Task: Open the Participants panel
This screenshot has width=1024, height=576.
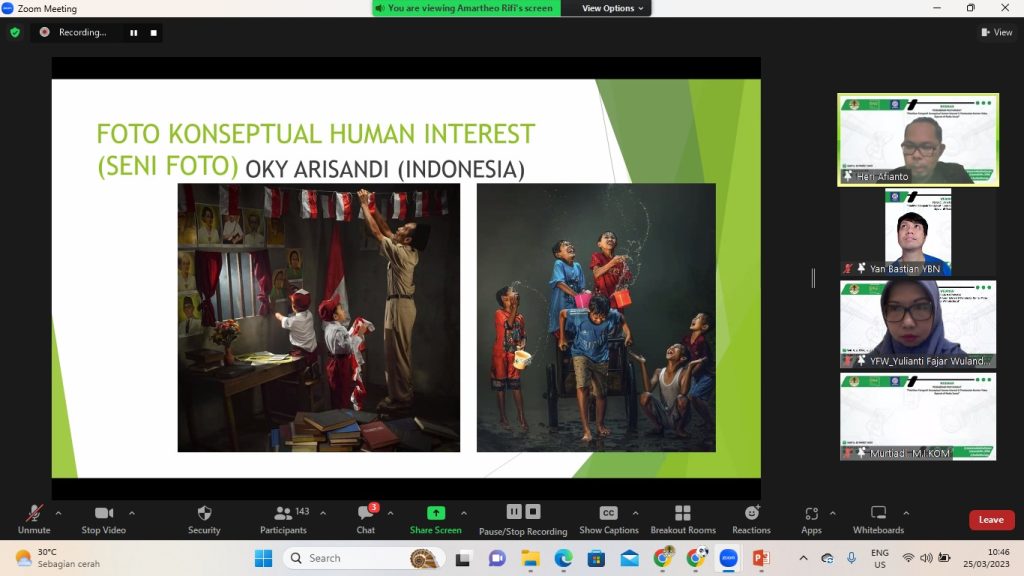Action: coord(283,519)
